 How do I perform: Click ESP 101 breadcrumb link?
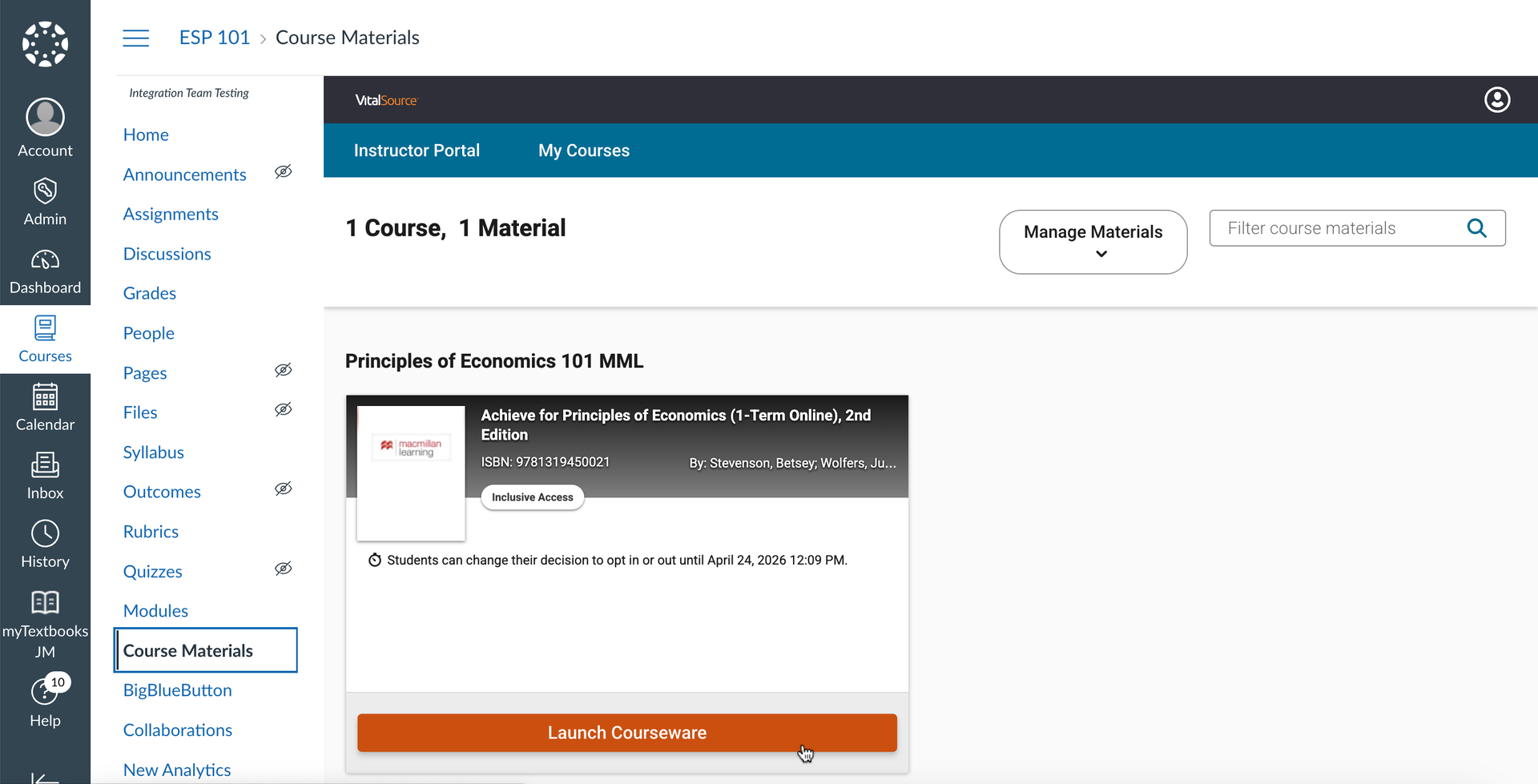point(215,38)
